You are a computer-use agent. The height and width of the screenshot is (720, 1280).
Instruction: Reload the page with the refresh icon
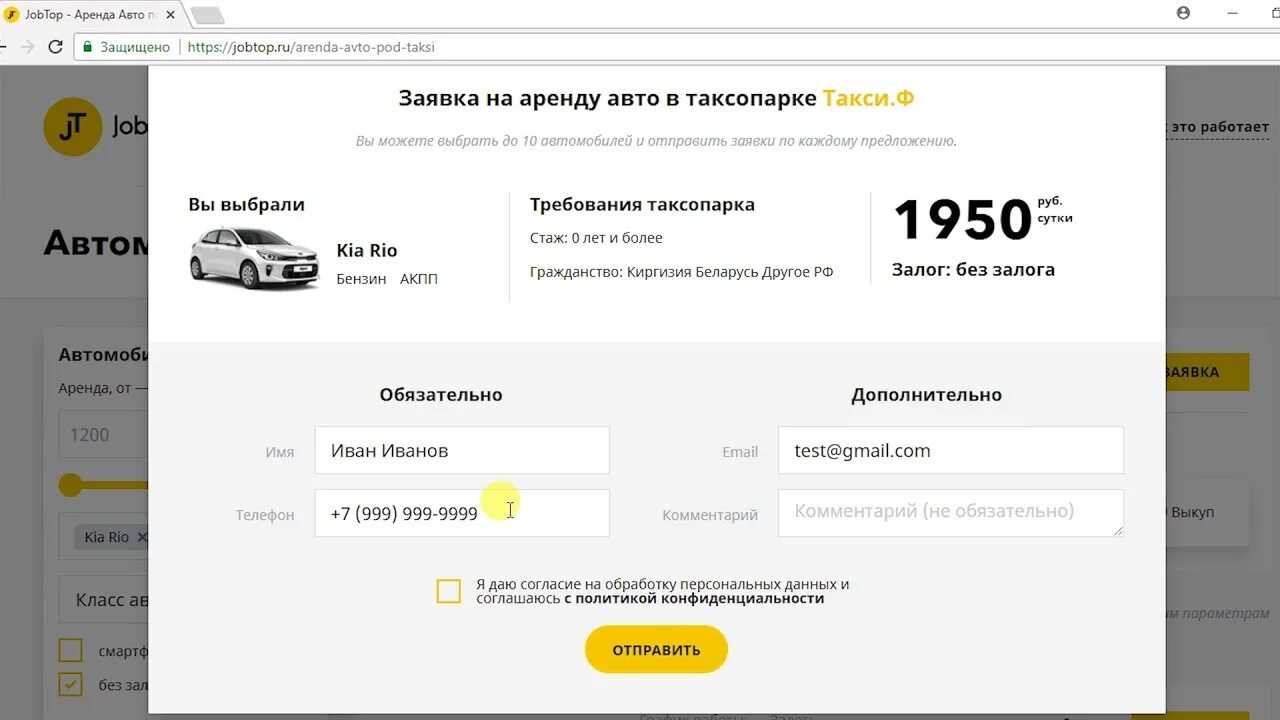click(x=56, y=47)
